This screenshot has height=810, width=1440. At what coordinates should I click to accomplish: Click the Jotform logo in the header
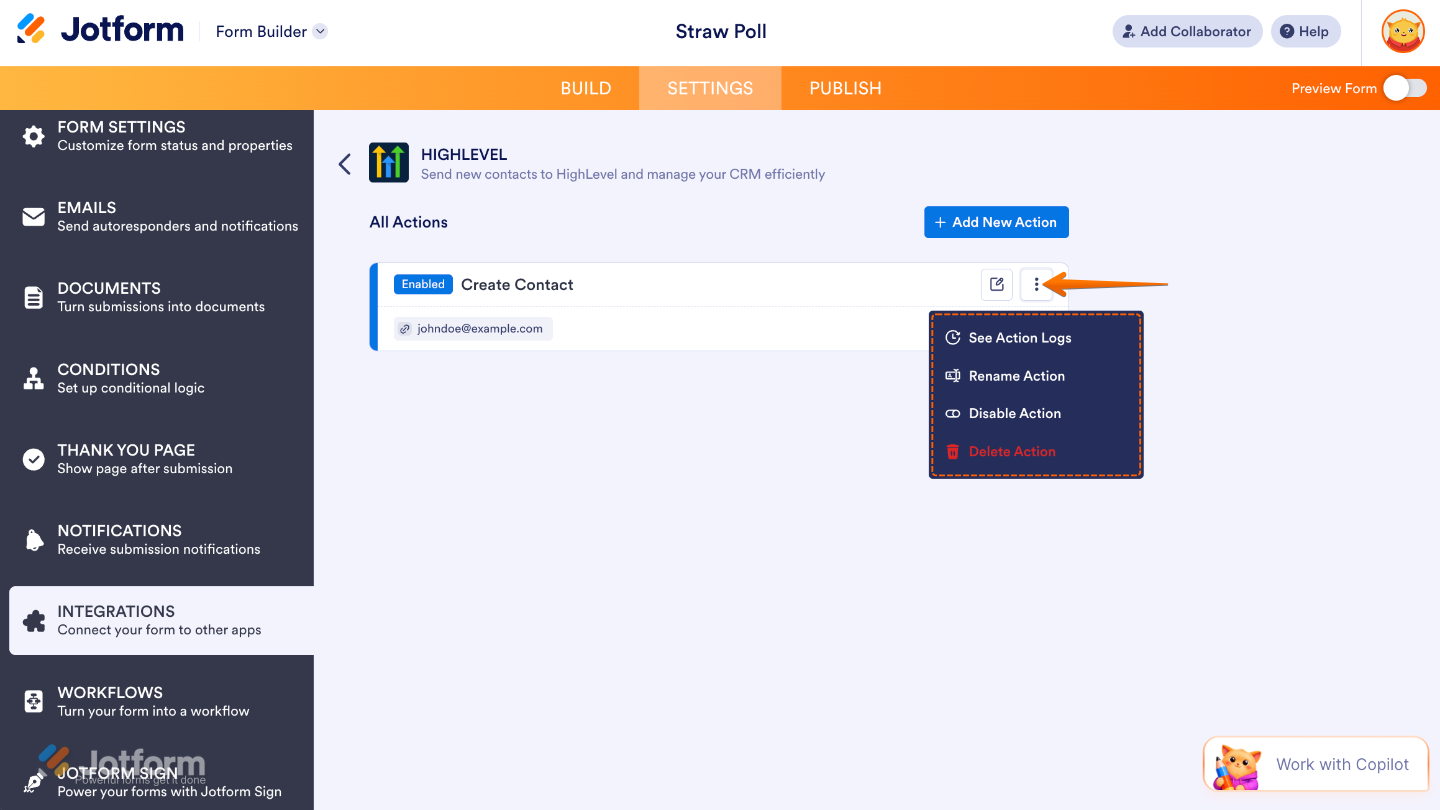pos(99,29)
